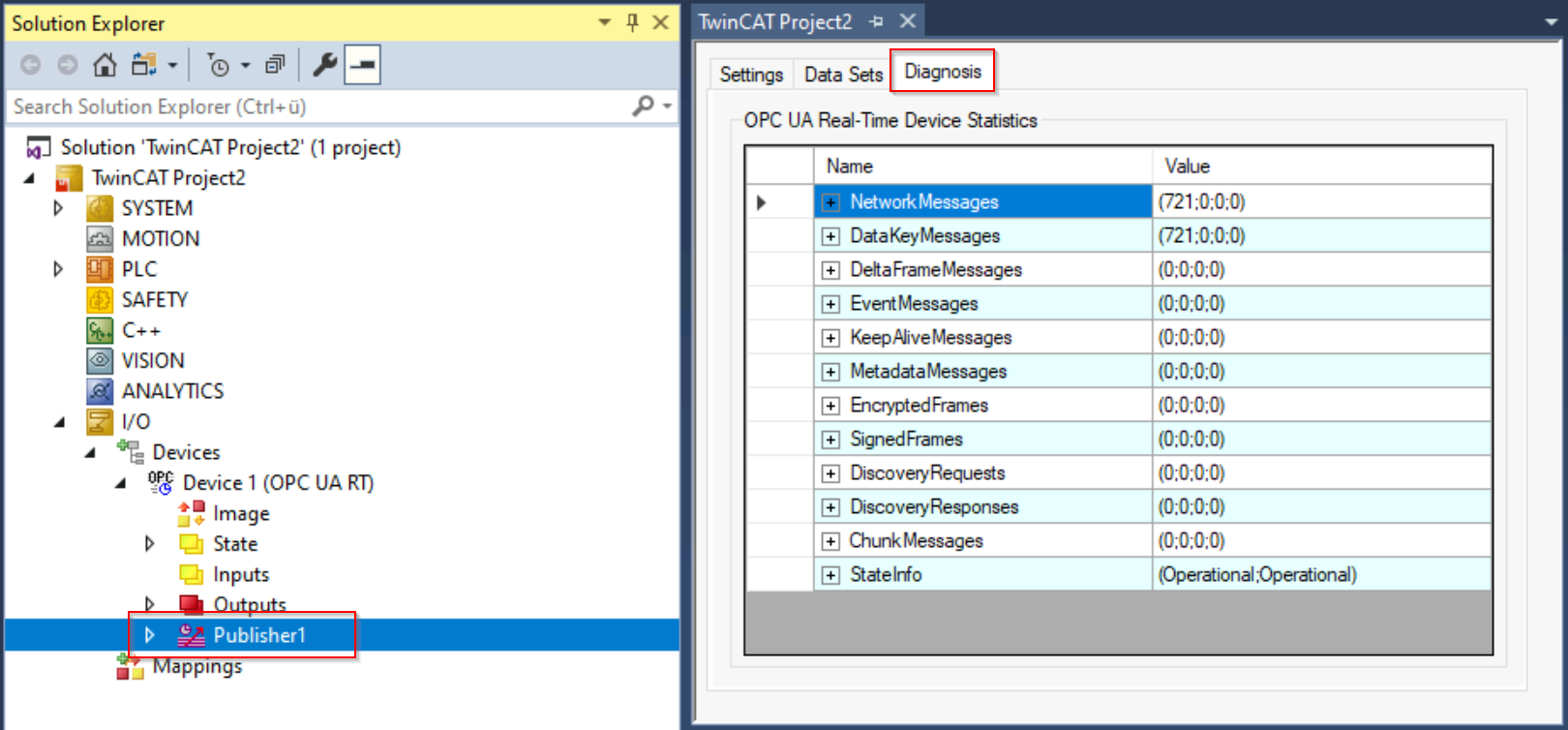The height and width of the screenshot is (730, 1568).
Task: Select the MOTION node icon
Action: pyautogui.click(x=100, y=238)
